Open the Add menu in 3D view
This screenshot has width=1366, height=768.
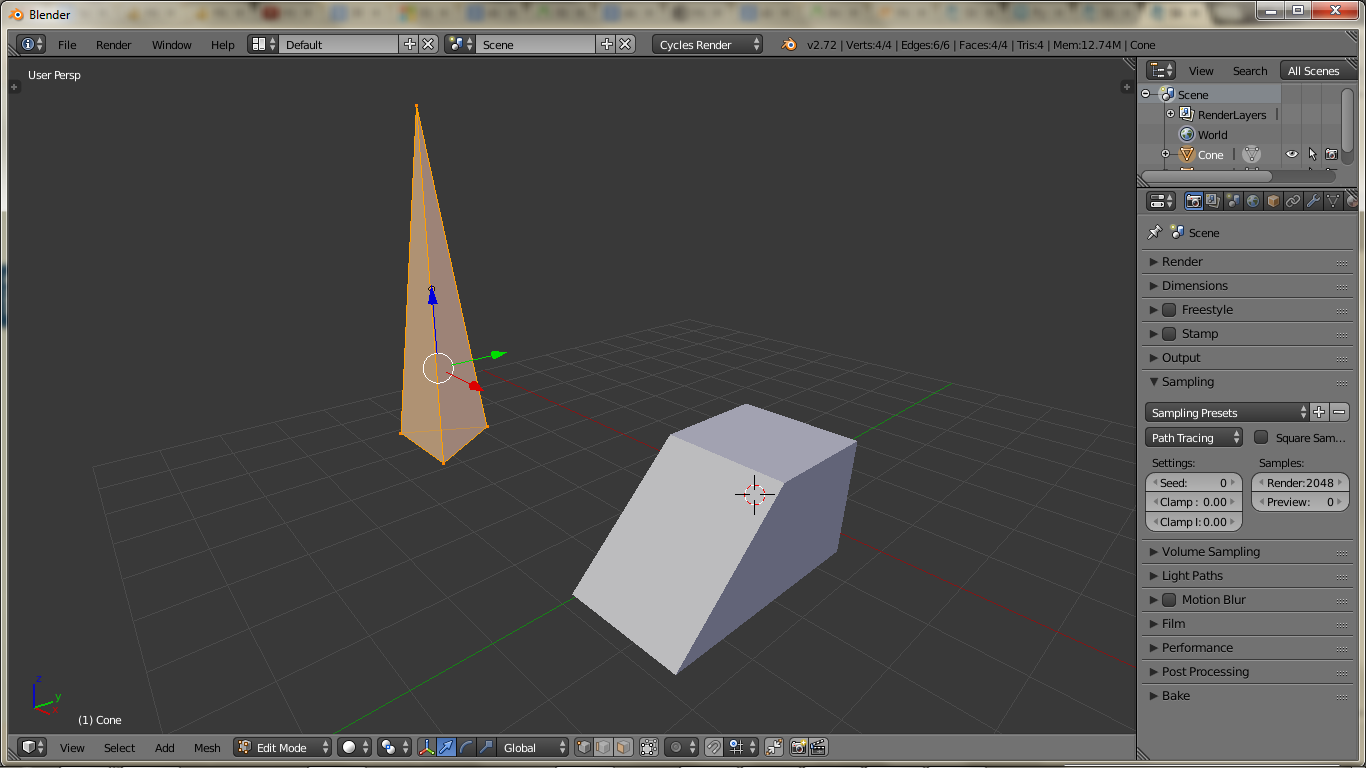164,747
